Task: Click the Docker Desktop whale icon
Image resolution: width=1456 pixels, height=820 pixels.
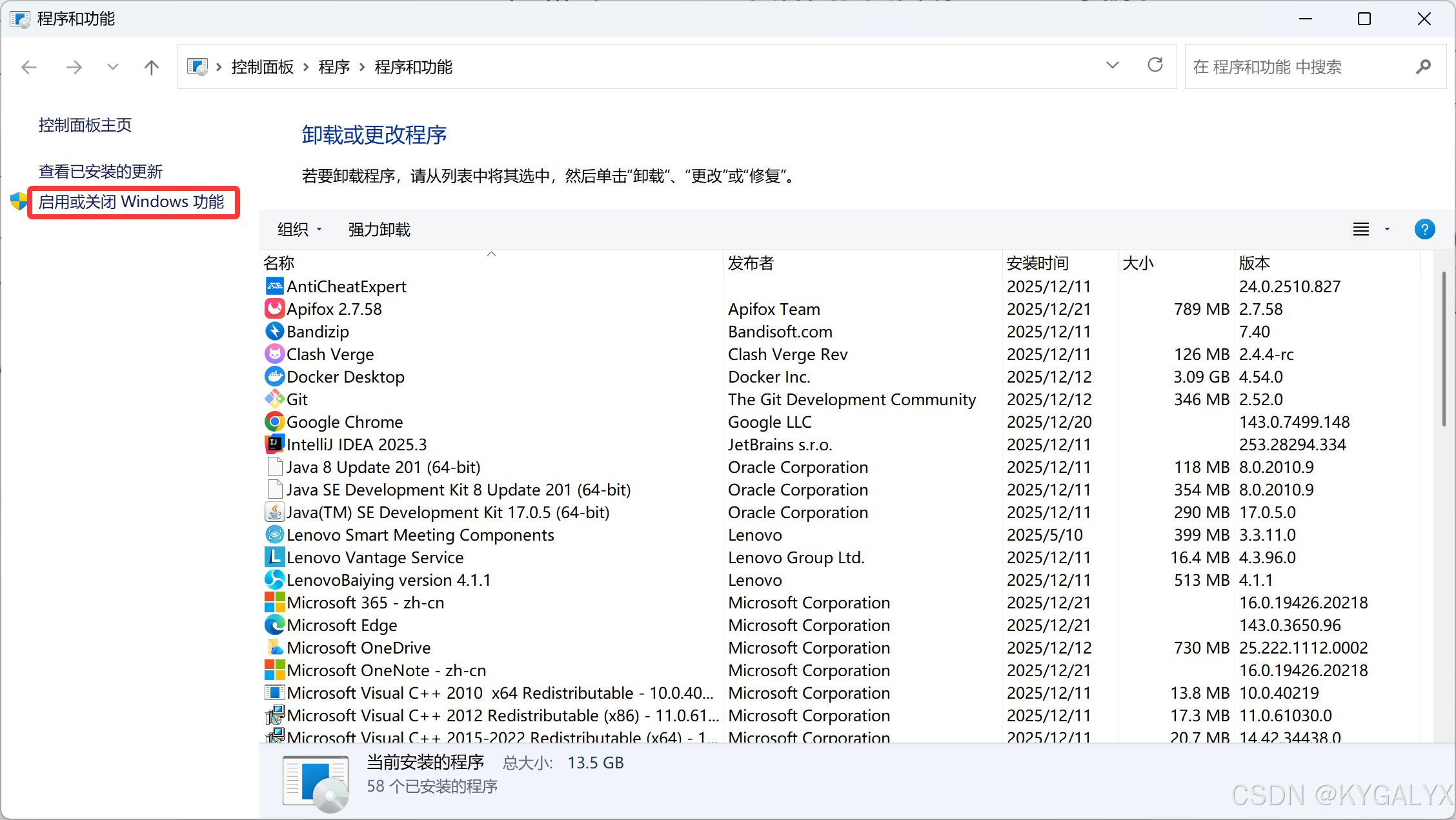Action: tap(274, 377)
